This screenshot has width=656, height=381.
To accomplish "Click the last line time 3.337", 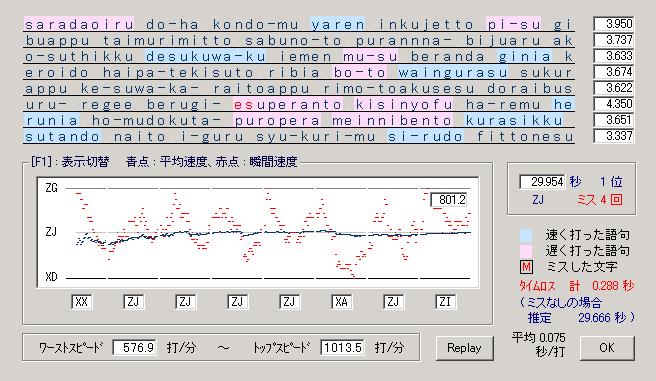I will coord(613,136).
